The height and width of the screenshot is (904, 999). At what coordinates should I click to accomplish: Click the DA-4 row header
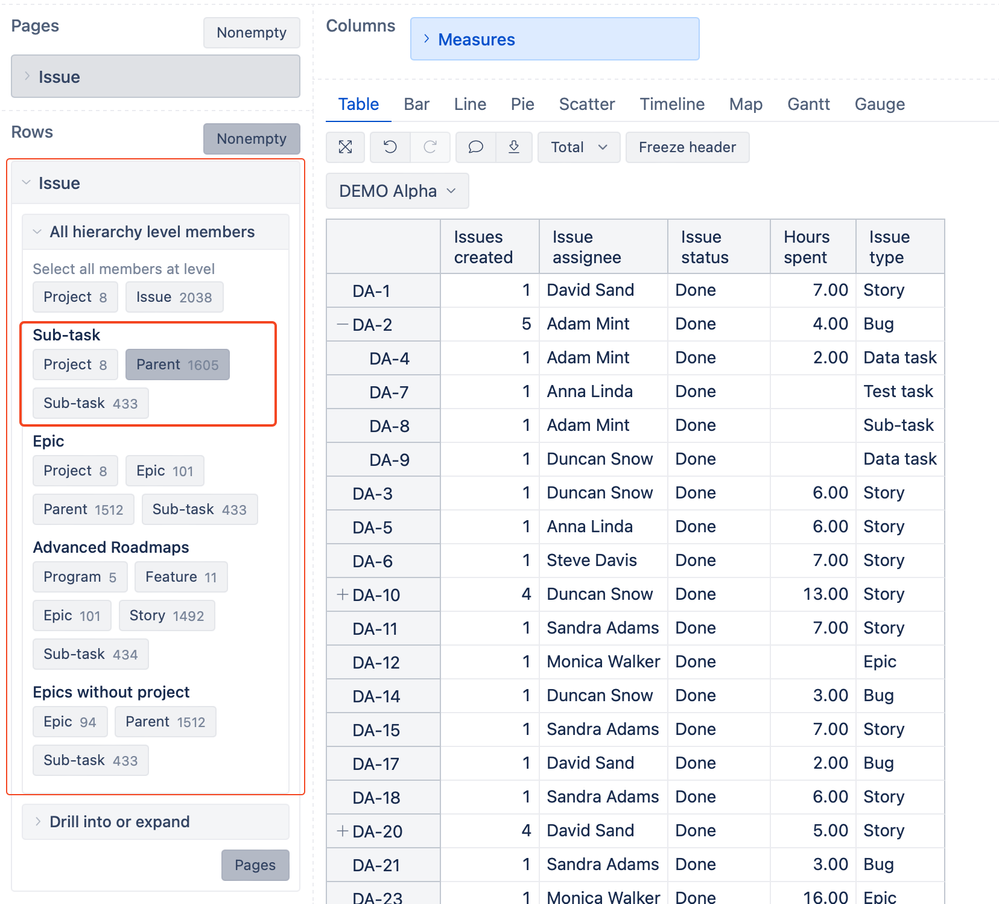[x=384, y=358]
